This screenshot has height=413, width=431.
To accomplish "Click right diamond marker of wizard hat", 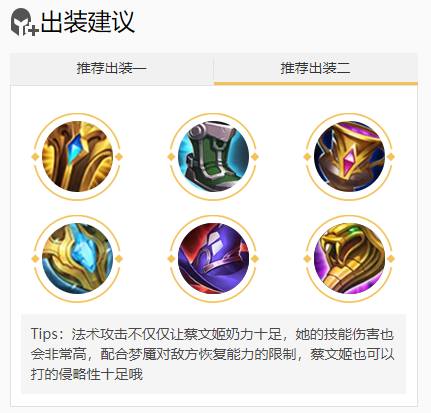I will [x=255, y=259].
